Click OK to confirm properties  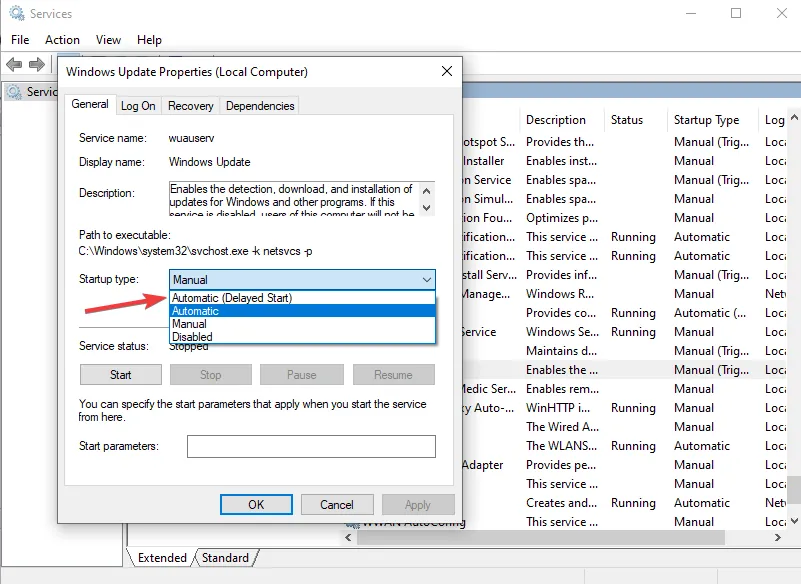pyautogui.click(x=256, y=505)
